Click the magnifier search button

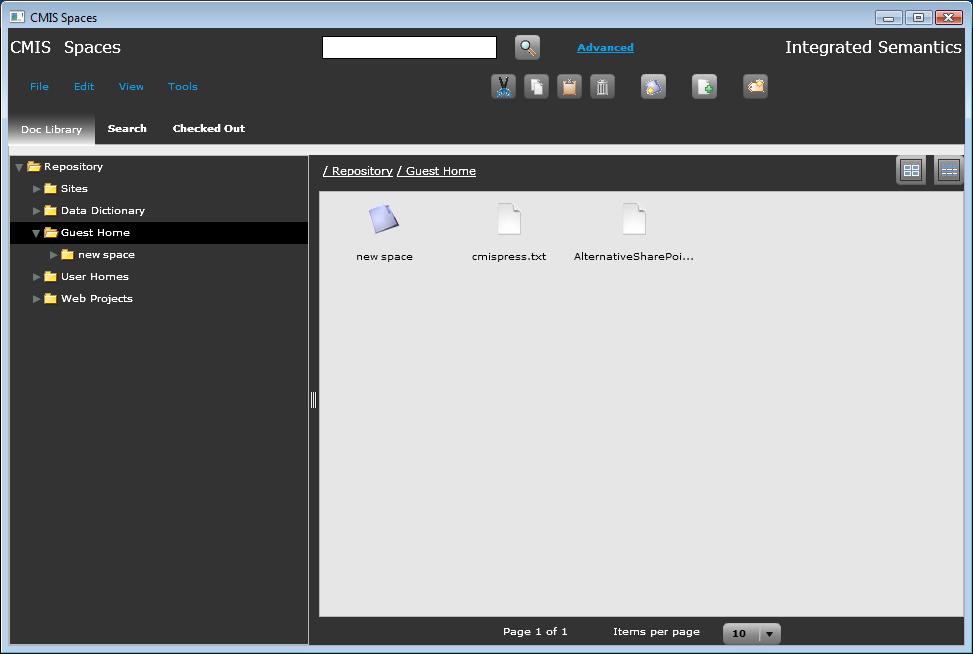527,47
